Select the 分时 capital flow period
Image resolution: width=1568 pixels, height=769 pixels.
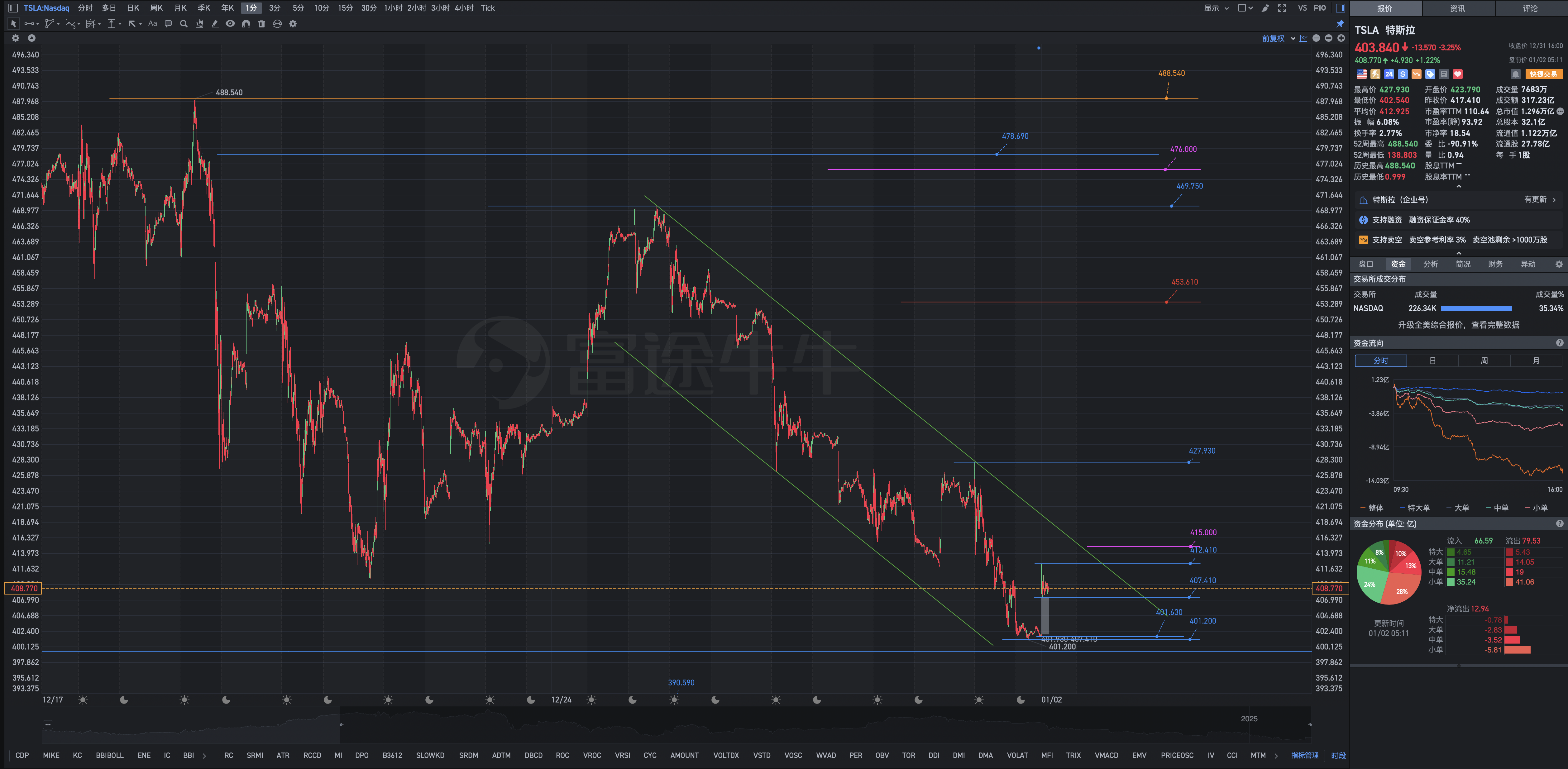click(x=1380, y=361)
